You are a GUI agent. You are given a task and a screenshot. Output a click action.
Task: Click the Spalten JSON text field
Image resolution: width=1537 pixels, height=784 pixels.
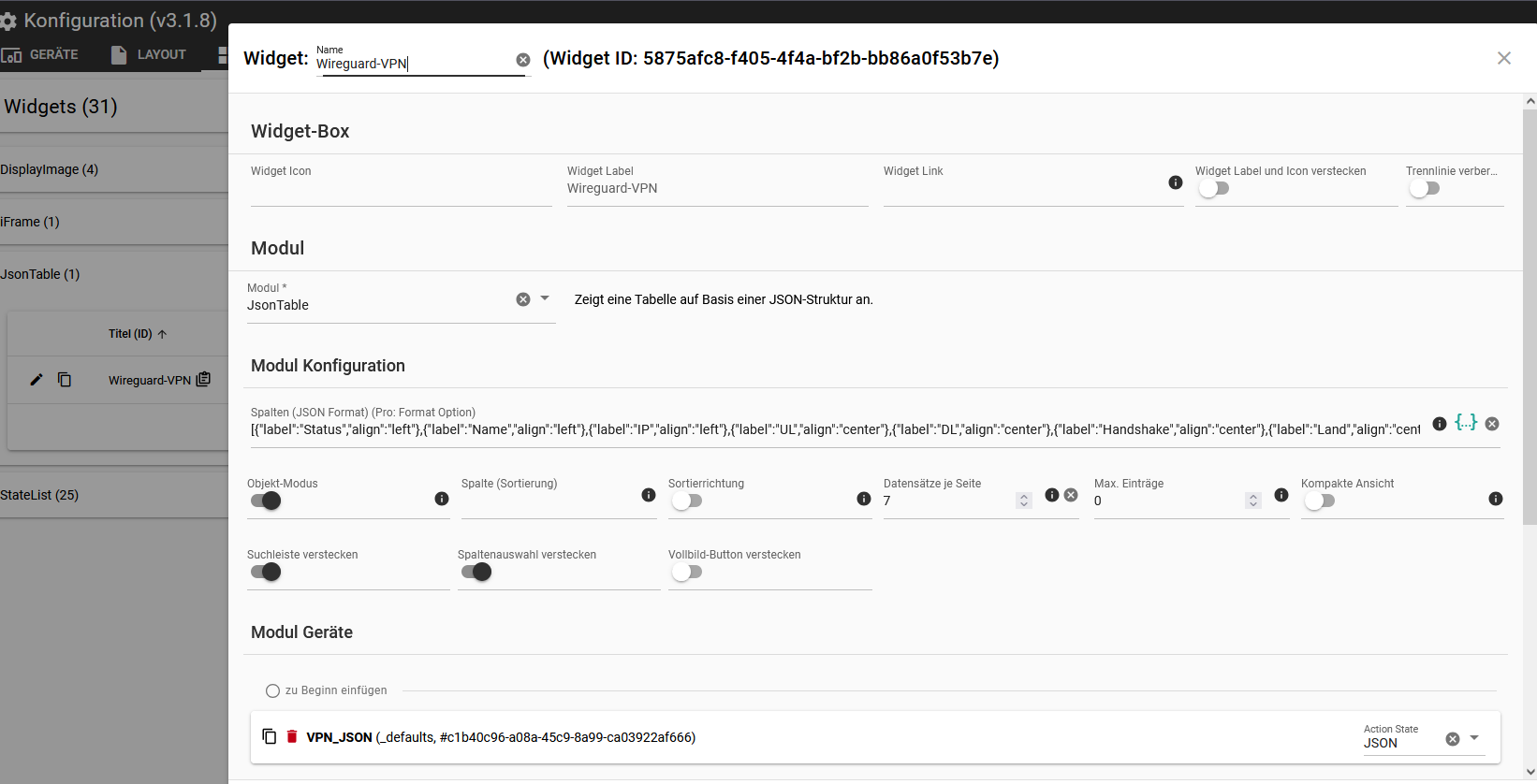point(835,429)
